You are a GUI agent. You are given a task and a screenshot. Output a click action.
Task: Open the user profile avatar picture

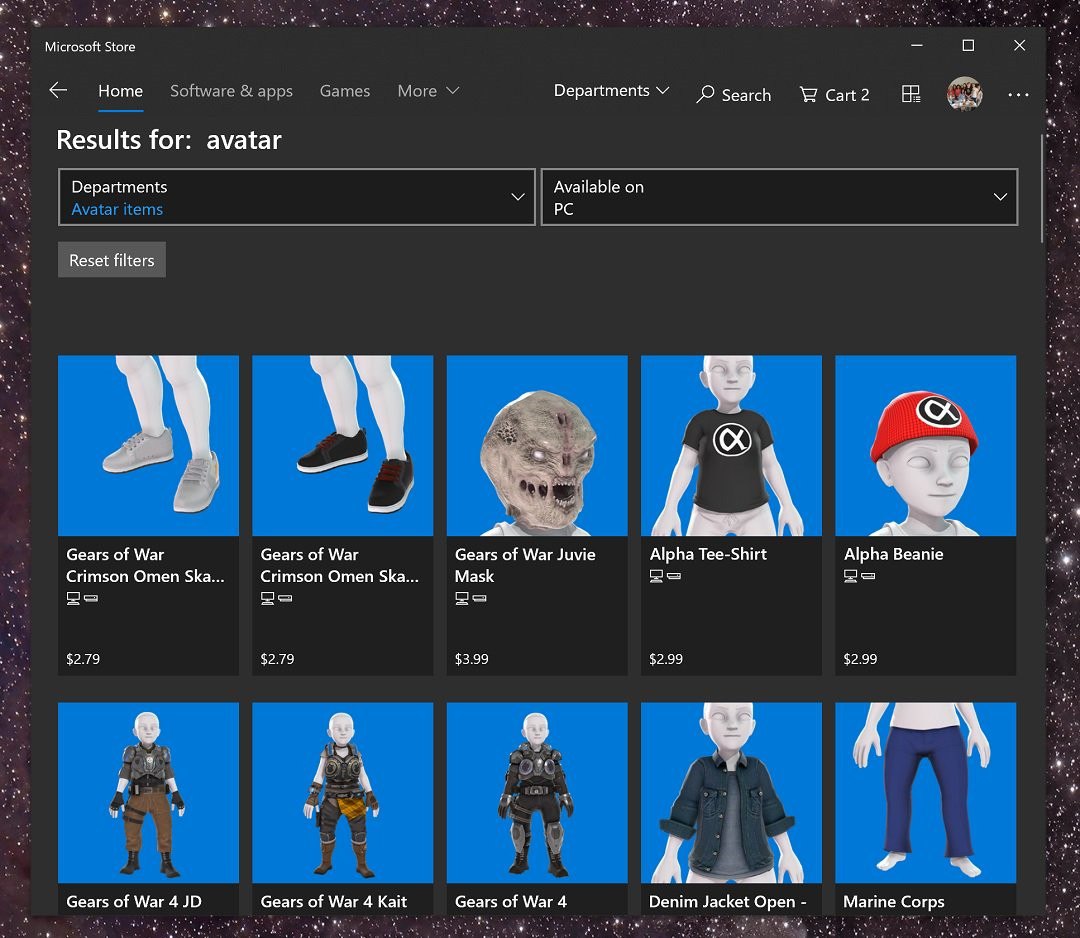tap(964, 94)
